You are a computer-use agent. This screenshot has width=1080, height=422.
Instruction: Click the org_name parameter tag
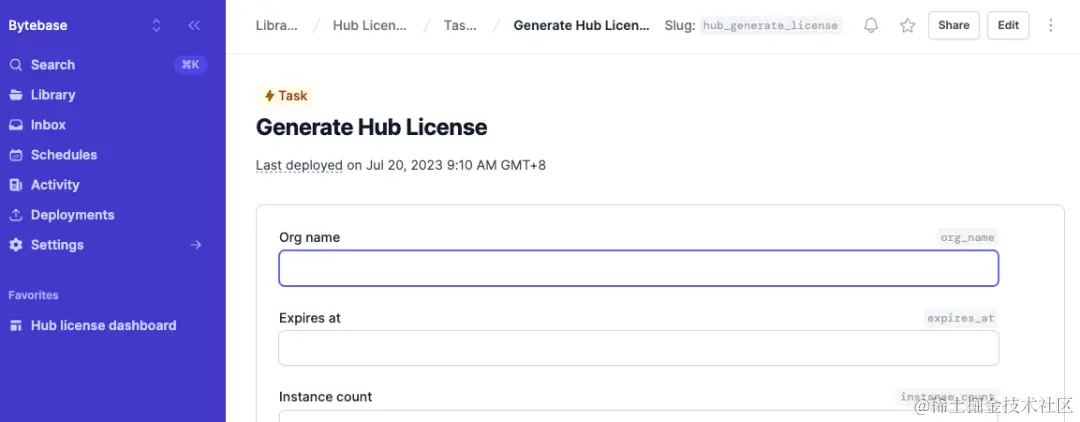967,238
